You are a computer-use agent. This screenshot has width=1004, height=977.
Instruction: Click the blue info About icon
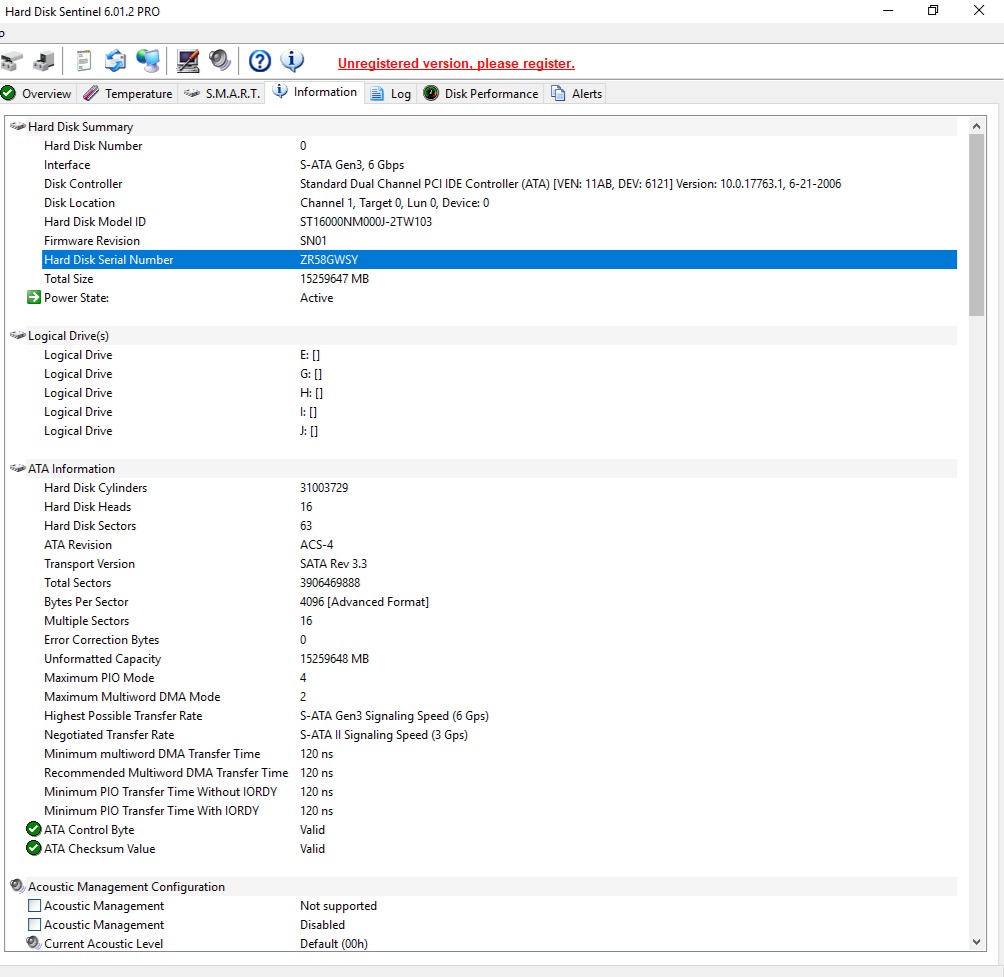point(292,61)
